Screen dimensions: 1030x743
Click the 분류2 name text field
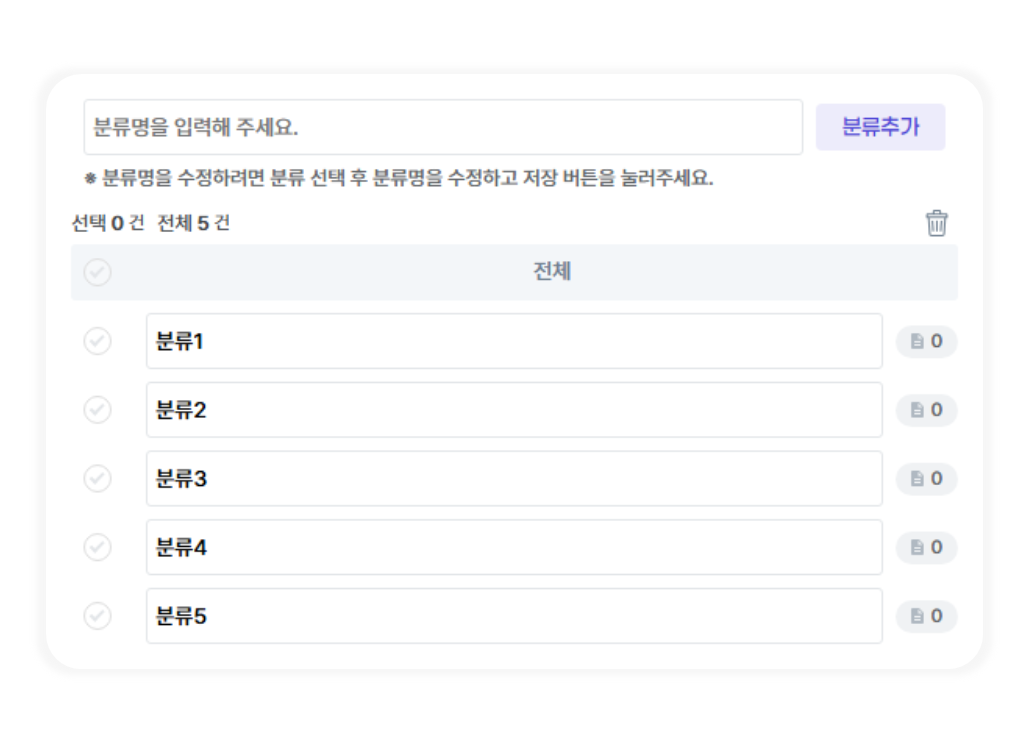tap(514, 410)
